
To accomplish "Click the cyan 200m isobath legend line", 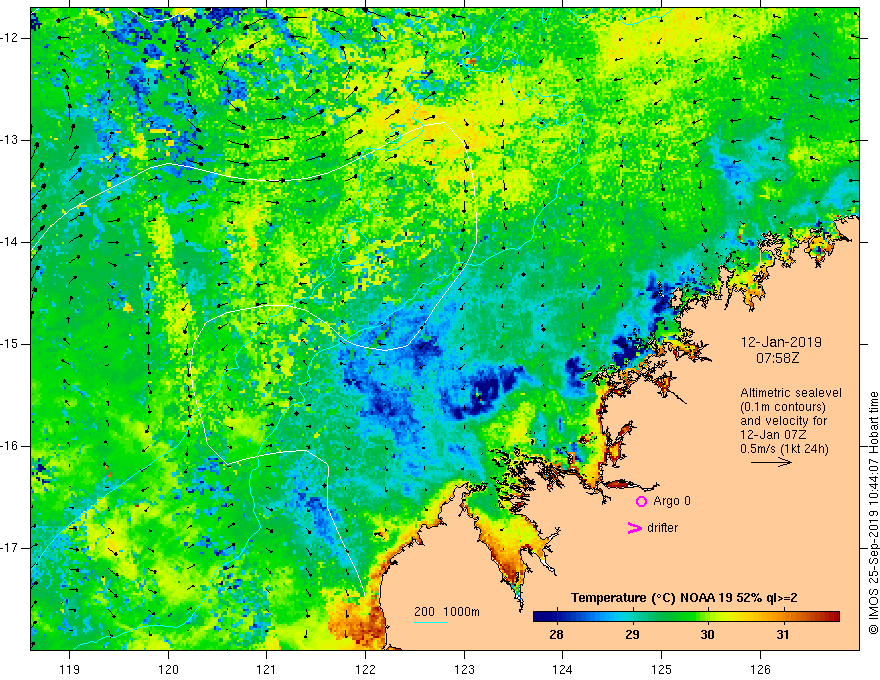I will tap(430, 622).
